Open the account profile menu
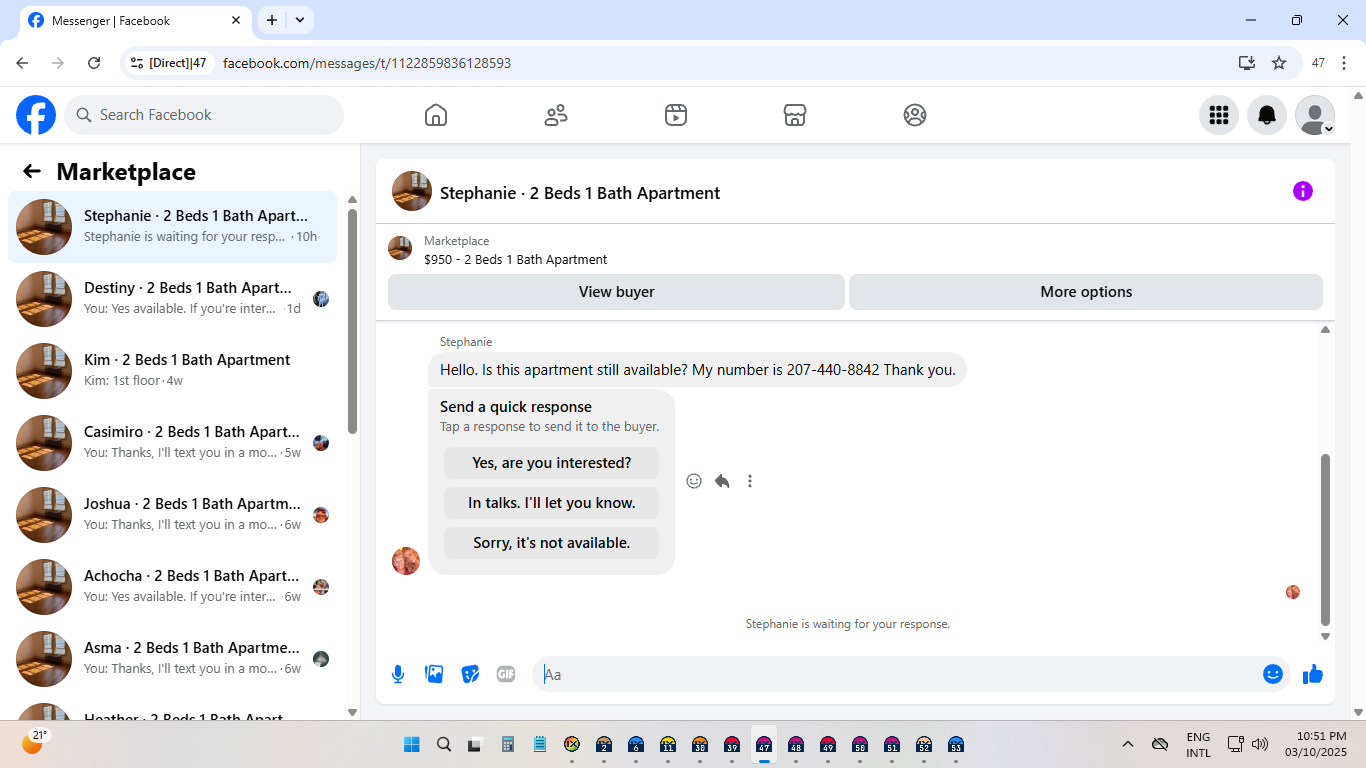Screen dimensions: 1366x768 click(1315, 115)
